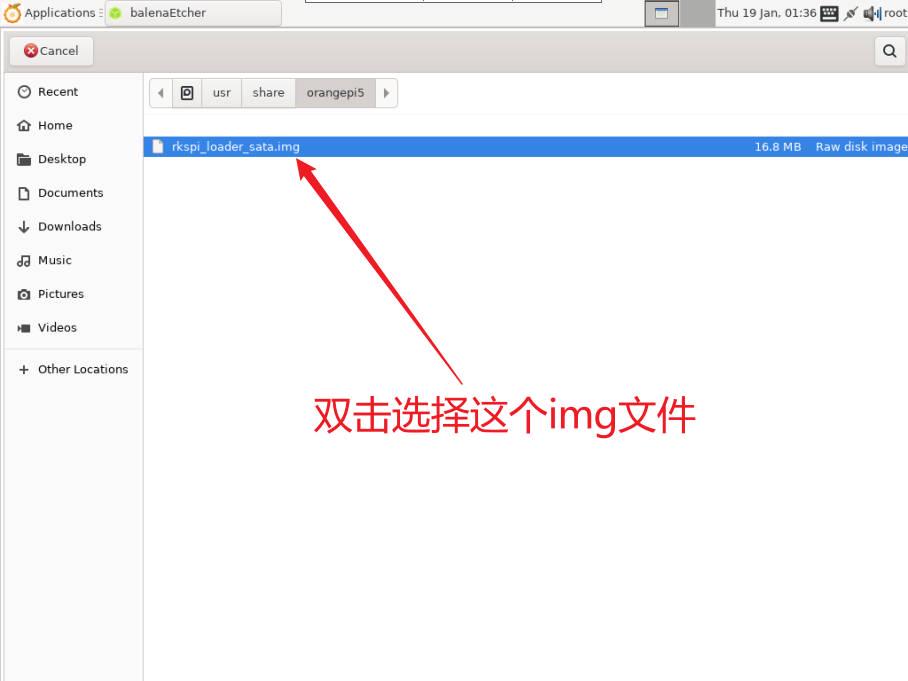
Task: Click the 16.8 MB size cell
Action: coord(777,147)
